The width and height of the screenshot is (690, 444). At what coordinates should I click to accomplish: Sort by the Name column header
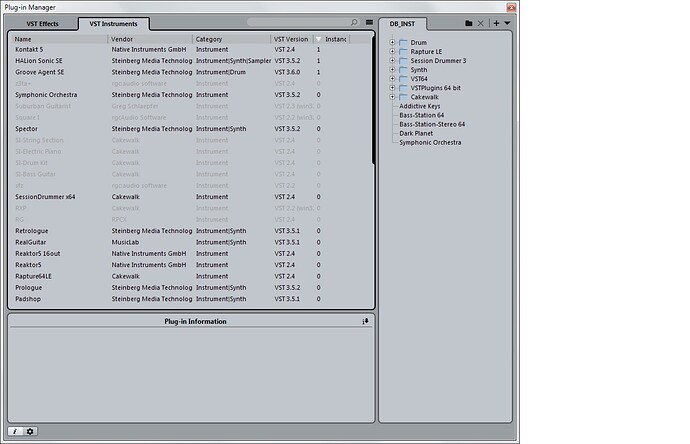pyautogui.click(x=59, y=39)
